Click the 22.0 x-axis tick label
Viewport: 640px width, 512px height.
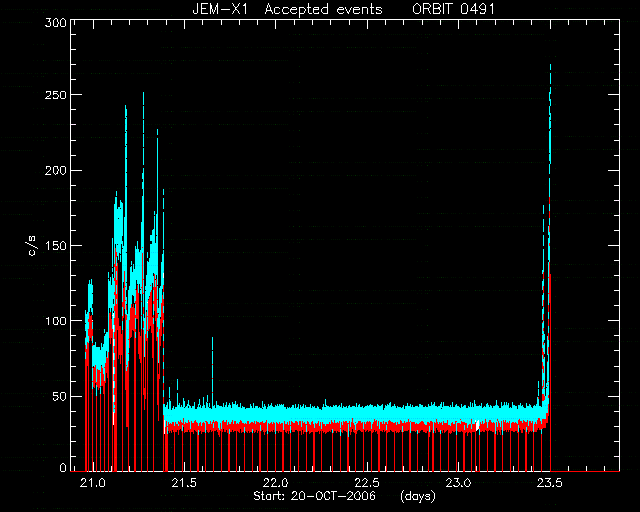tap(276, 483)
